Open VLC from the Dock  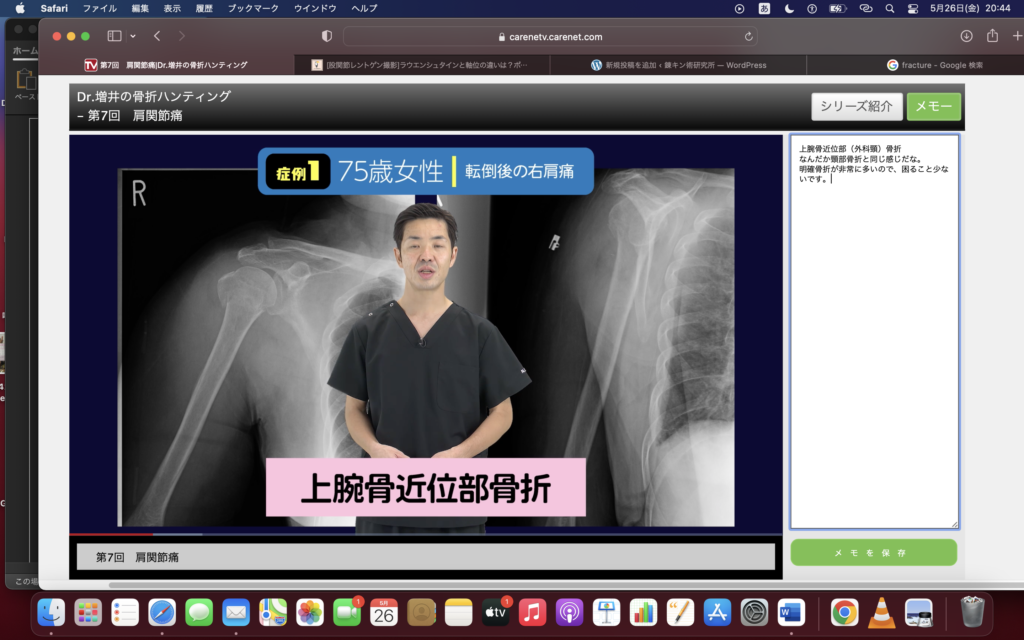(881, 612)
